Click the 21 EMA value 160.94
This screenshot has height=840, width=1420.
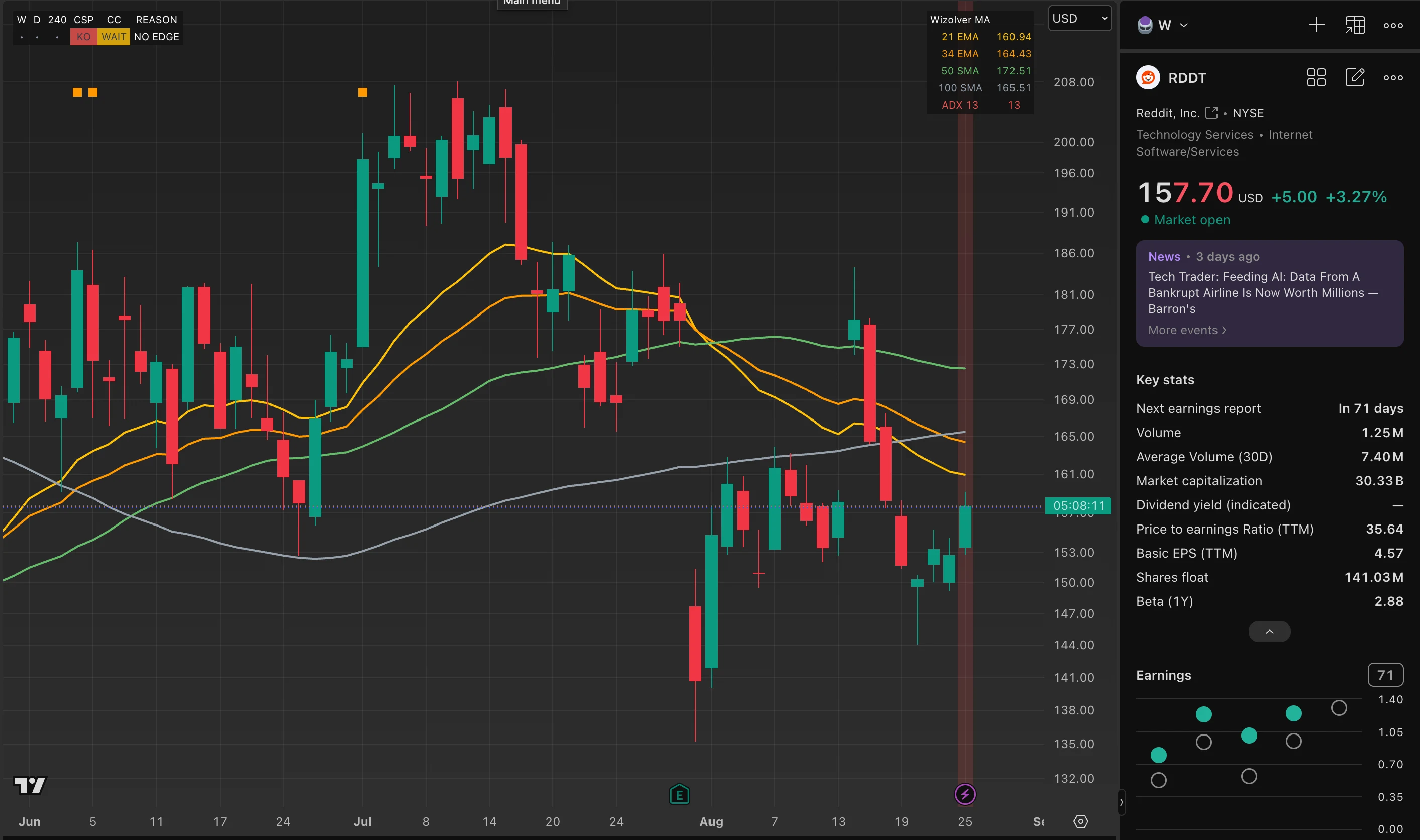coord(1013,37)
